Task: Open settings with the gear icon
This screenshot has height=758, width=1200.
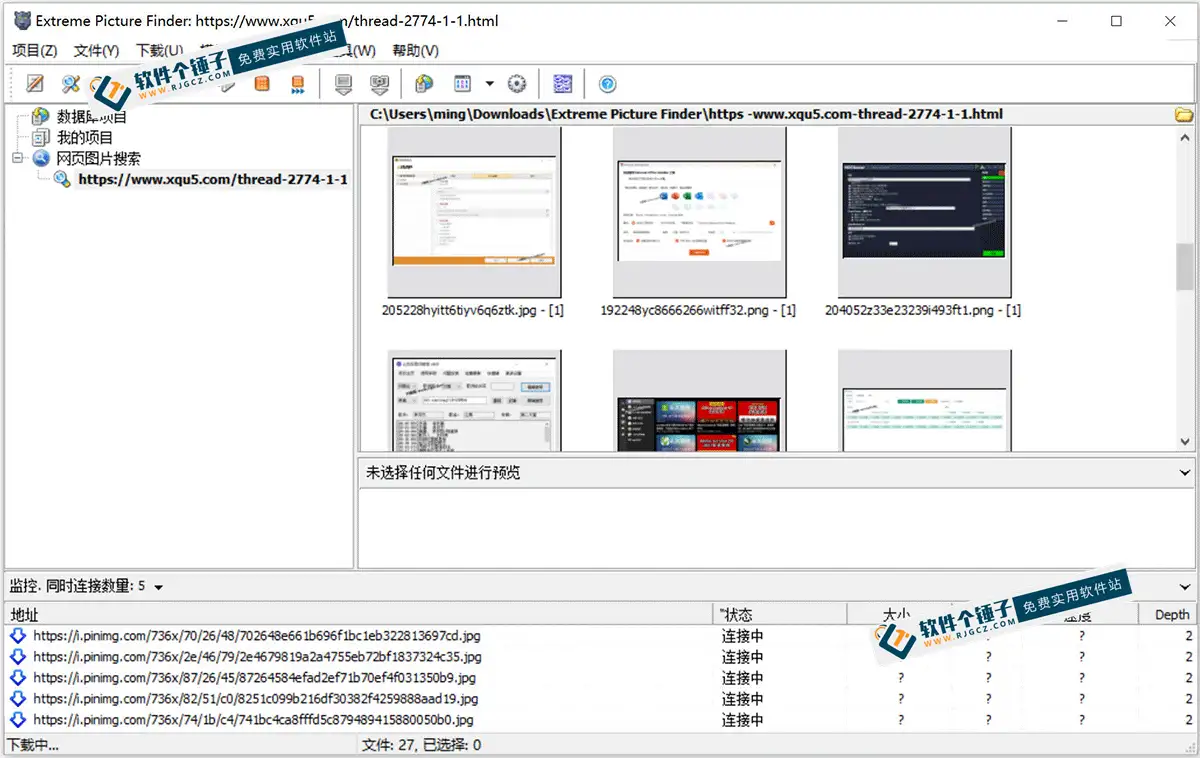Action: coord(517,84)
